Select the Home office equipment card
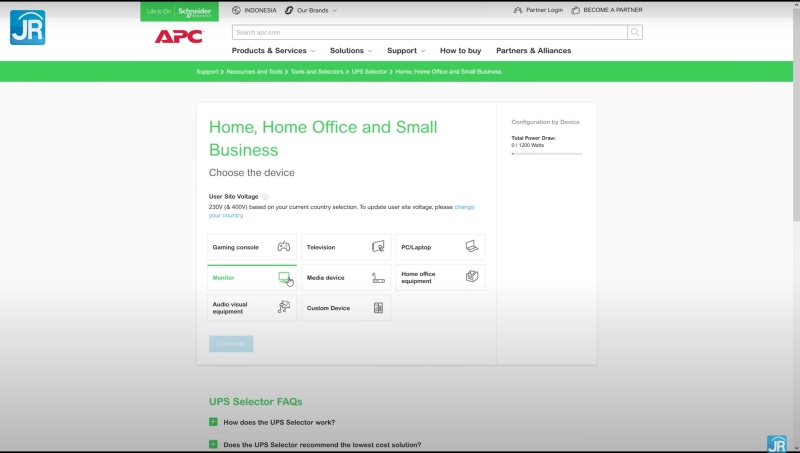This screenshot has width=800, height=453. pyautogui.click(x=440, y=278)
